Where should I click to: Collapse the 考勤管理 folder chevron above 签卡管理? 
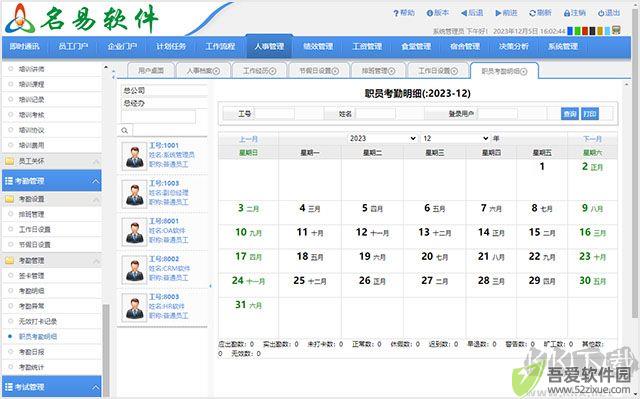click(x=96, y=261)
